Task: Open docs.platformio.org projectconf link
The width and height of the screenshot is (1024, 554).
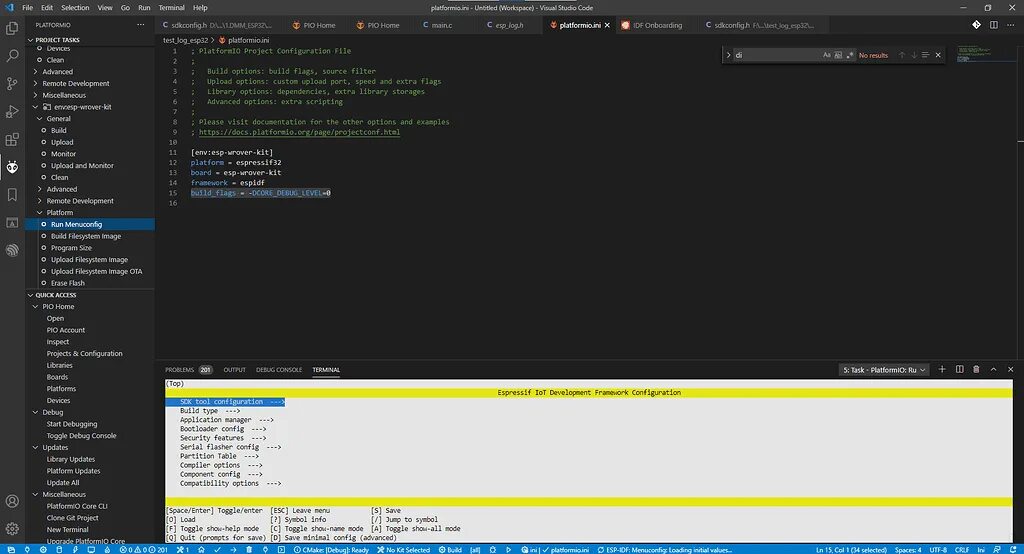Action: (299, 132)
